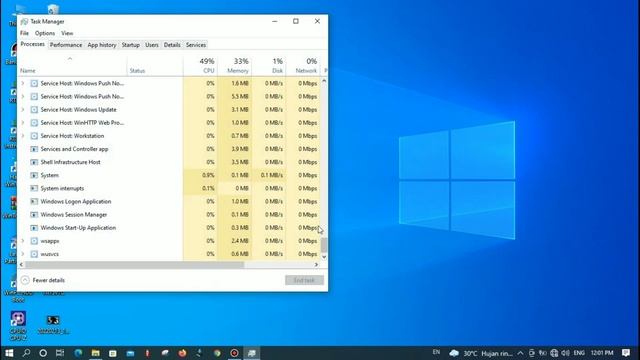Open the network icon in the system tray
The width and height of the screenshot is (640, 360).
[x=554, y=353]
